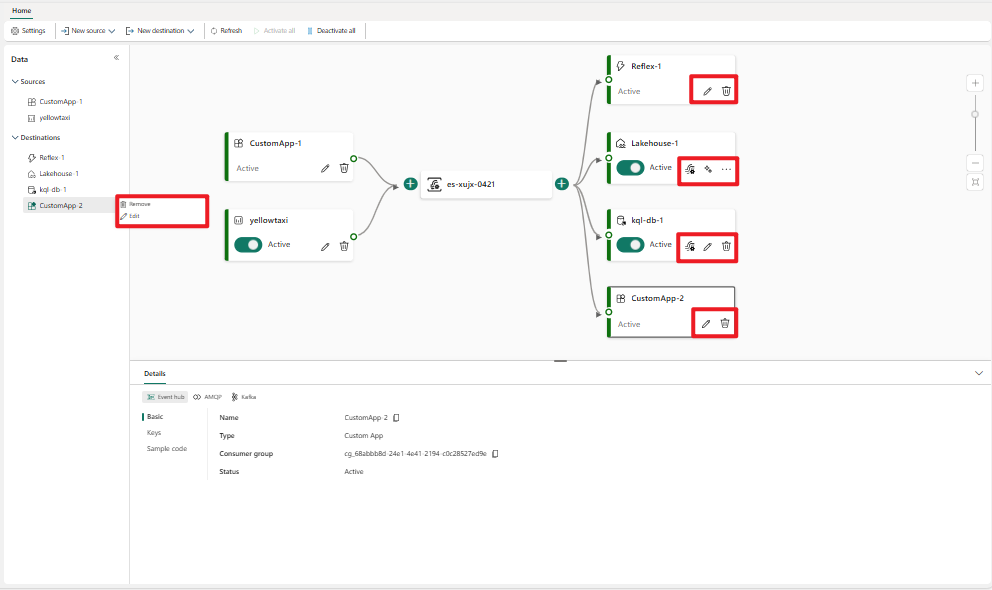Select the Details tab

(x=154, y=374)
